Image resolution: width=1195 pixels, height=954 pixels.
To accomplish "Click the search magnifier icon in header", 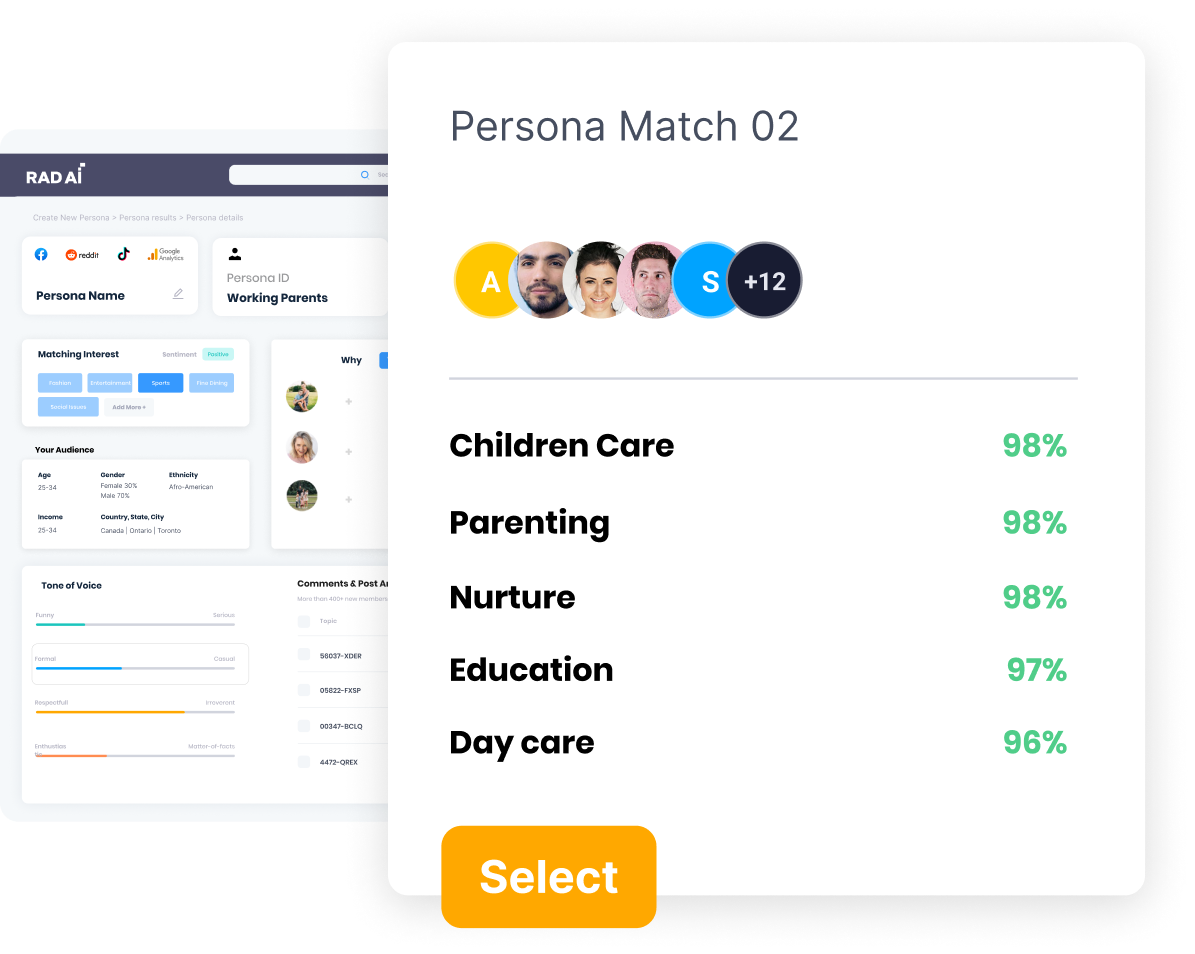I will 364,174.
